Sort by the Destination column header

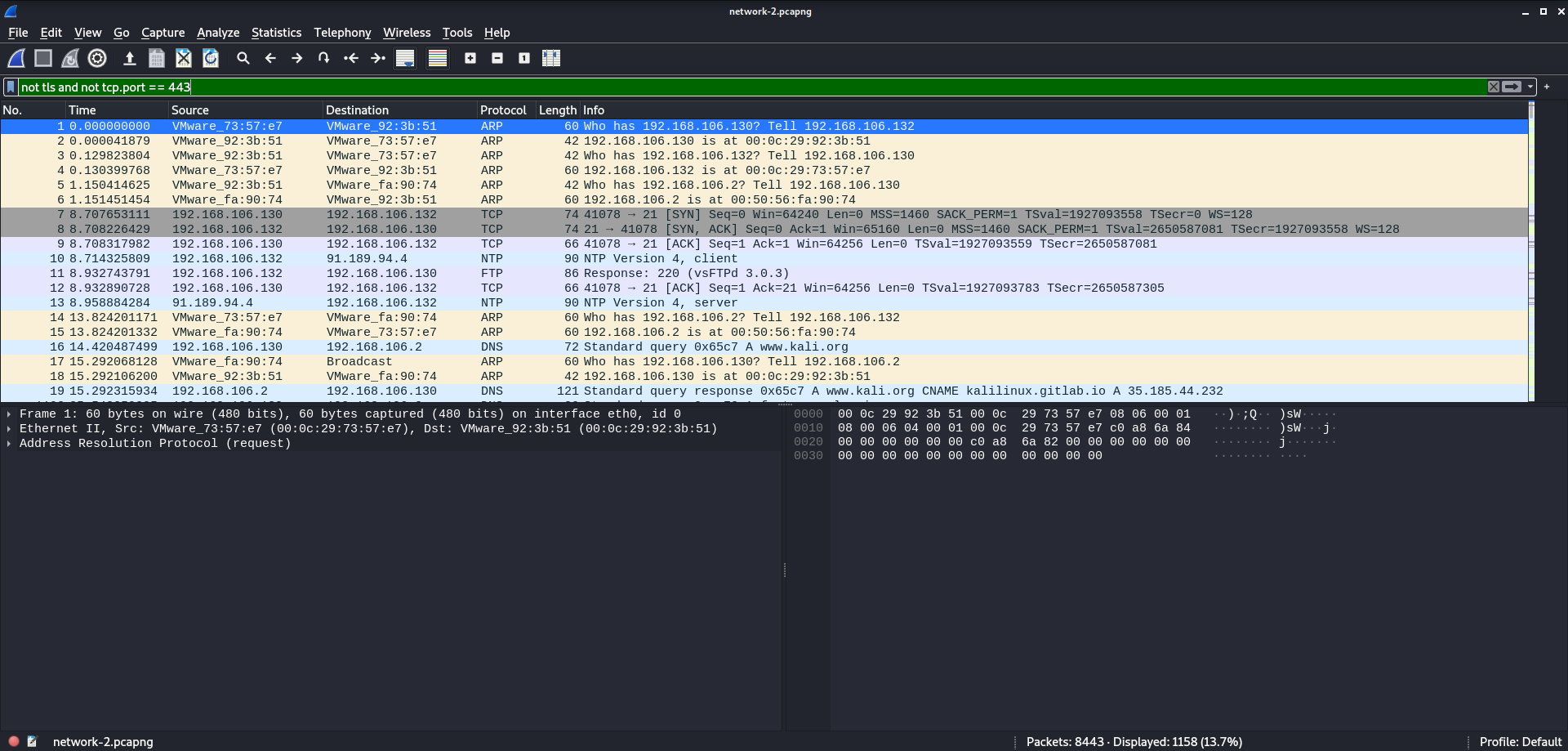(400, 110)
